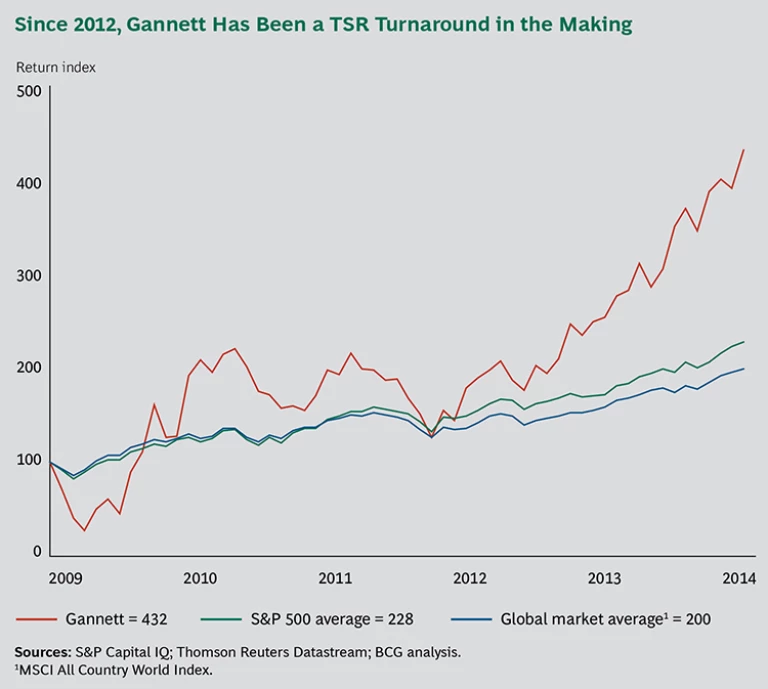Image resolution: width=768 pixels, height=689 pixels.
Task: Select the 2010 label on the x-axis
Action: click(x=200, y=578)
